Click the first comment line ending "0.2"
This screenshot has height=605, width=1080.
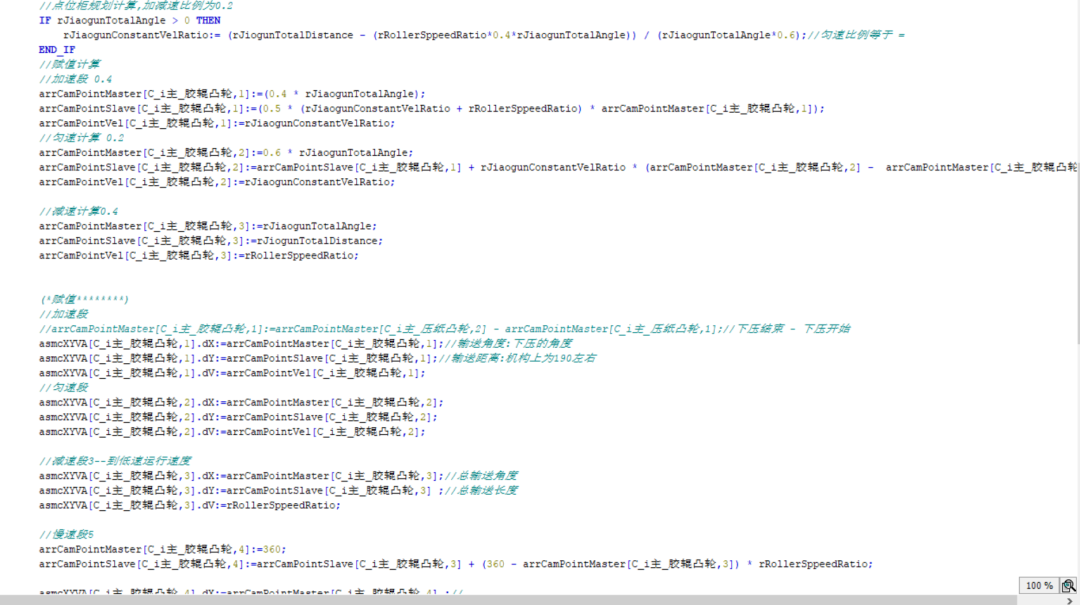click(x=136, y=6)
